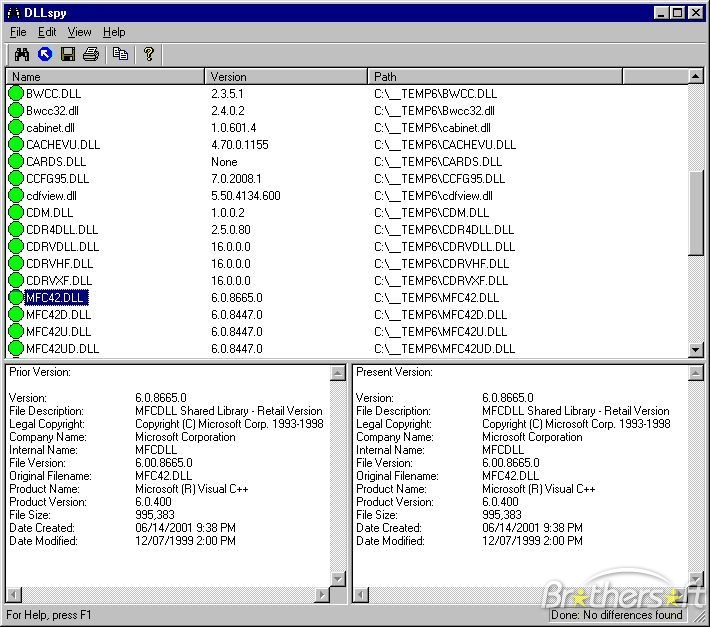Click the binoculars search toolbar icon
The image size is (710, 627).
click(x=22, y=54)
